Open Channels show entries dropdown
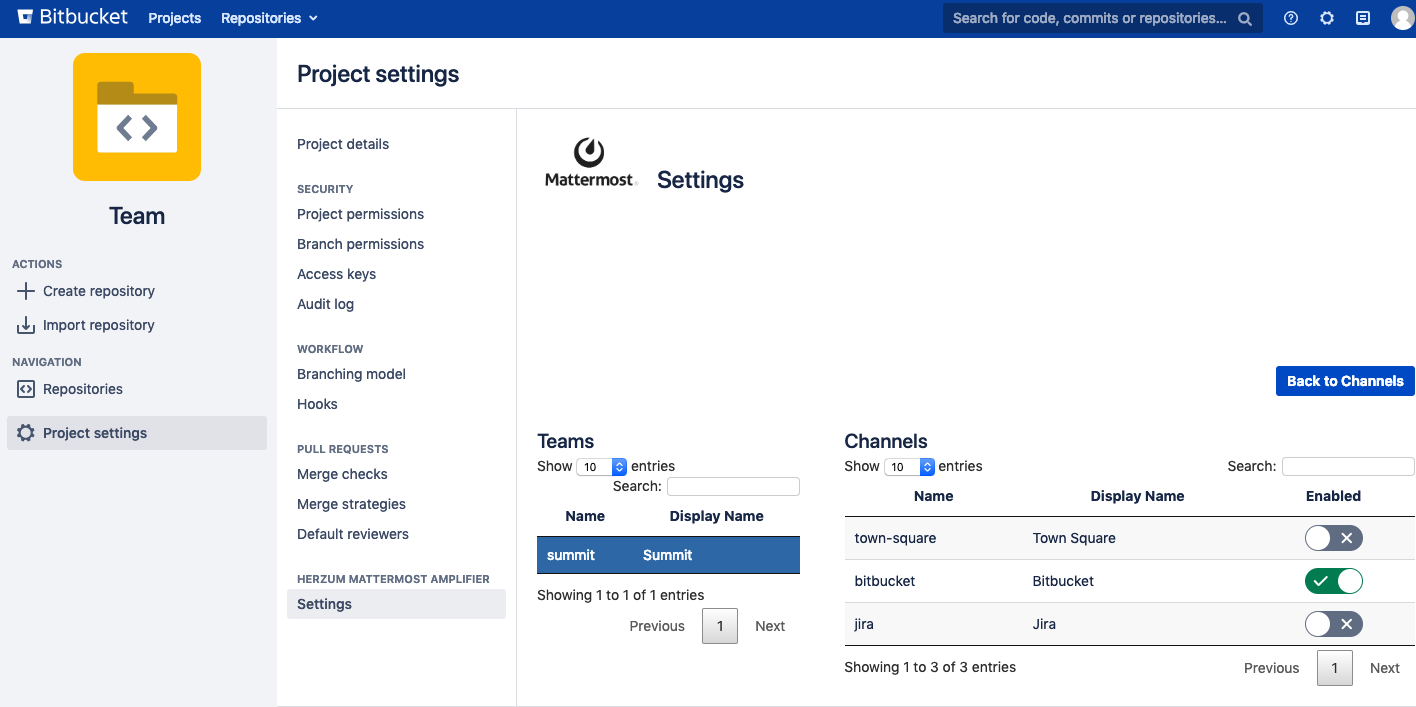1416x707 pixels. pyautogui.click(x=909, y=467)
